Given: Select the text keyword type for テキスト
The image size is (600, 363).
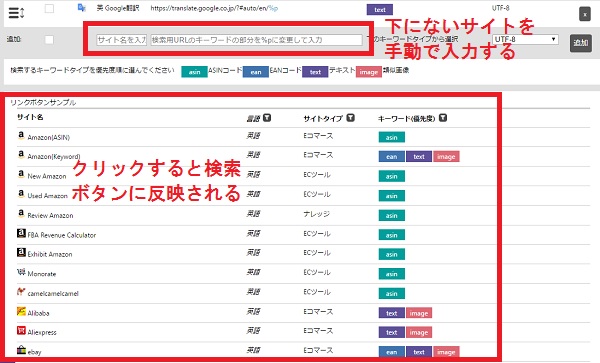Looking at the screenshot, I should click(315, 72).
